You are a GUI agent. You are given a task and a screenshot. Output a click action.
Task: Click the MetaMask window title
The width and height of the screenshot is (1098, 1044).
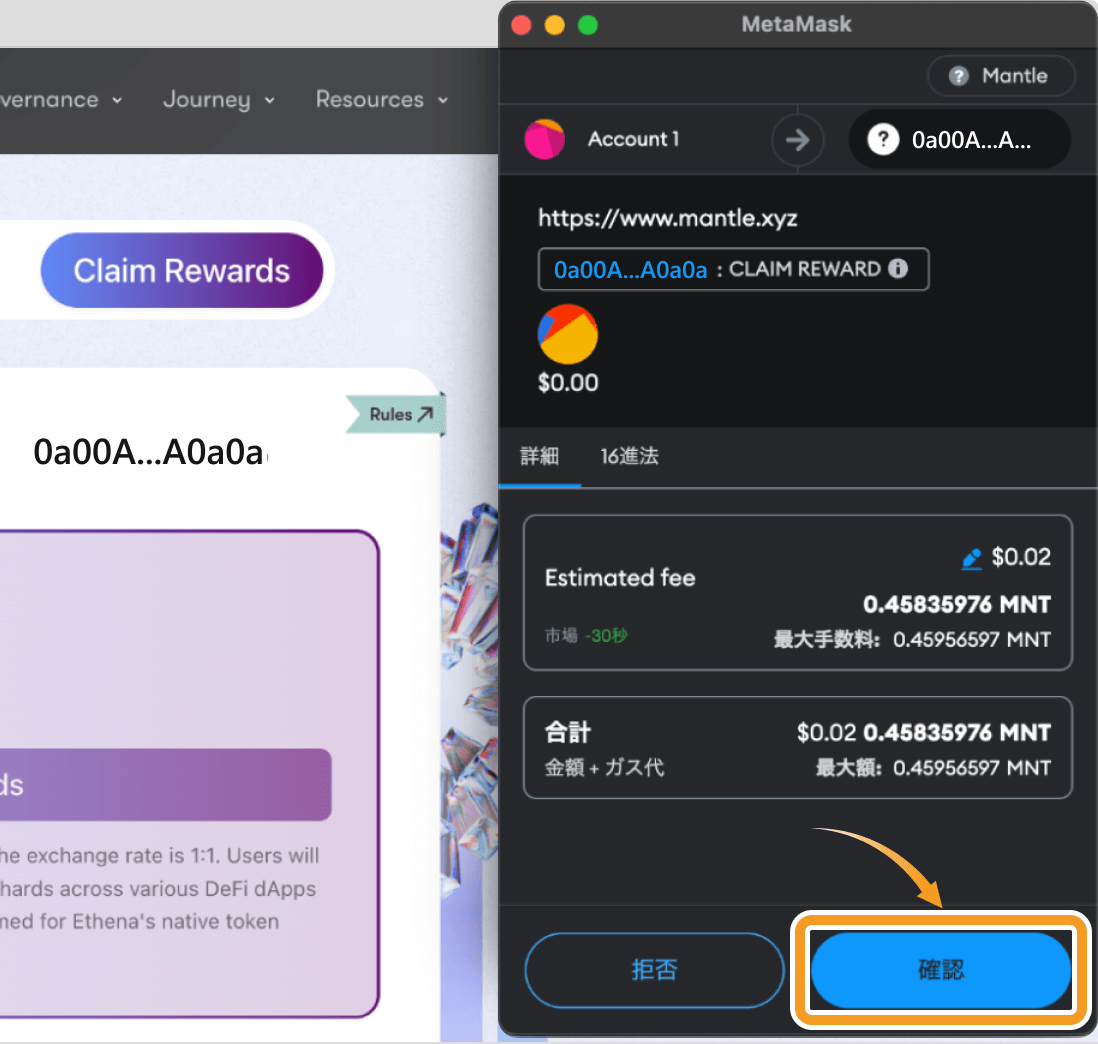[x=796, y=25]
